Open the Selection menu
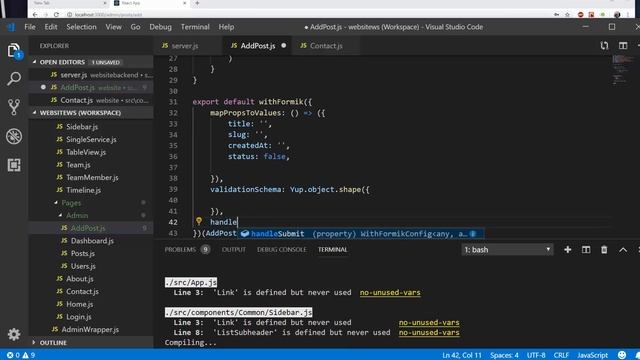The image size is (640, 360). pyautogui.click(x=81, y=27)
